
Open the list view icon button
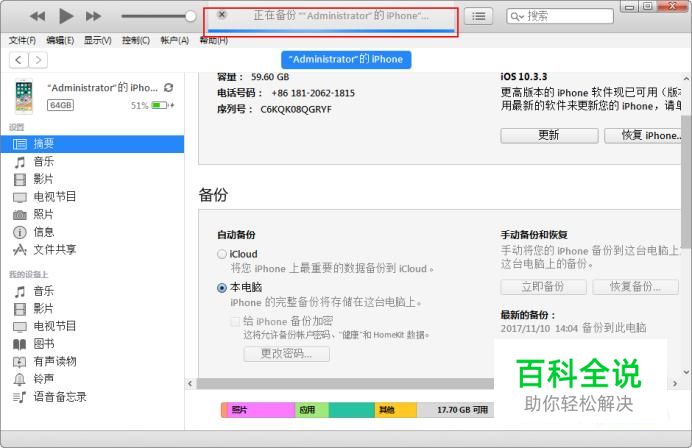coord(478,17)
